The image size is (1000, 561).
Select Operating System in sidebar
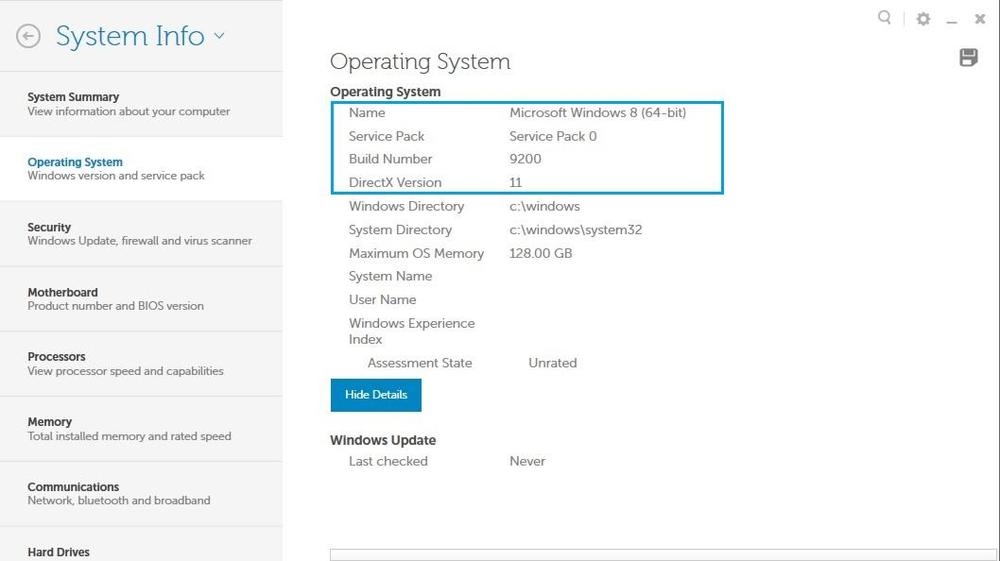(115, 169)
